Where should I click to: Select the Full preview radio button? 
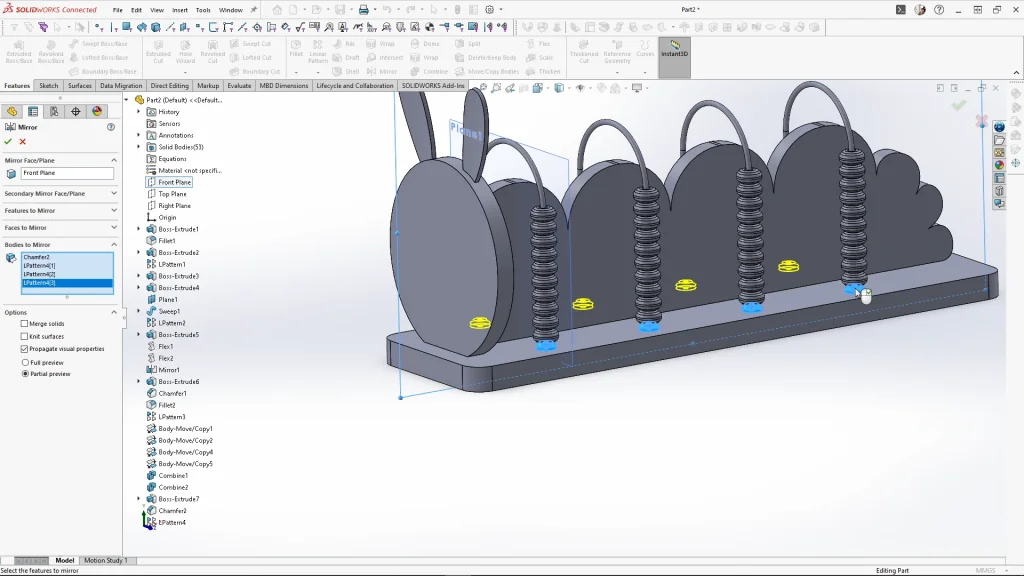click(25, 362)
